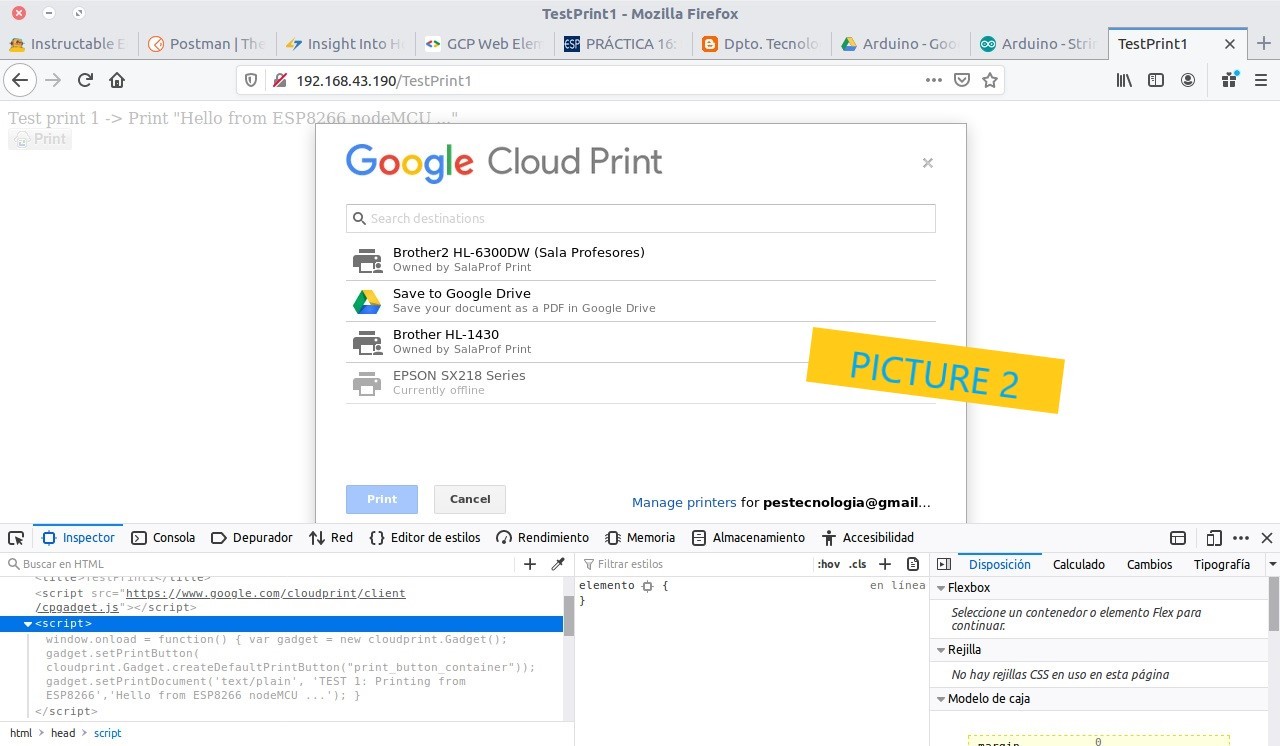The height and width of the screenshot is (746, 1280).
Task: Create a new node in Inspector
Action: point(530,564)
